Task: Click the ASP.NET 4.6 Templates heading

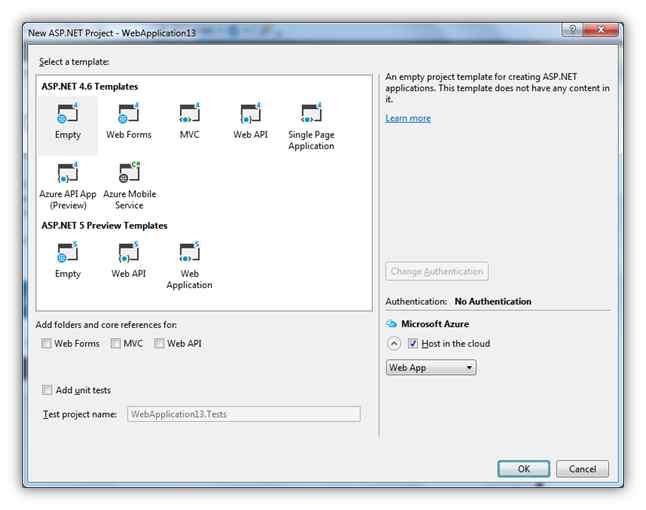Action: click(89, 87)
